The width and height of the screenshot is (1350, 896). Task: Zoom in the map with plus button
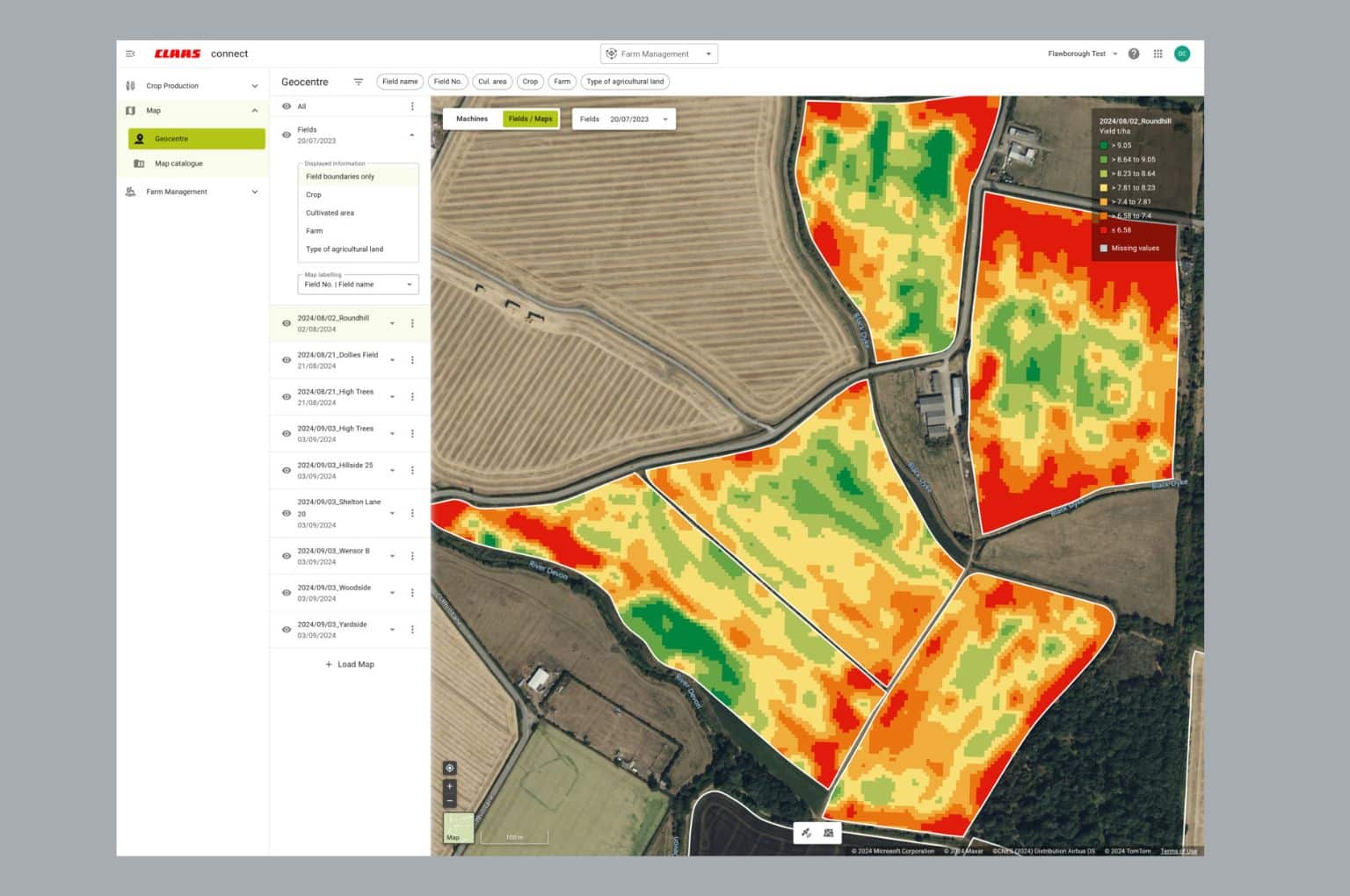coord(450,786)
